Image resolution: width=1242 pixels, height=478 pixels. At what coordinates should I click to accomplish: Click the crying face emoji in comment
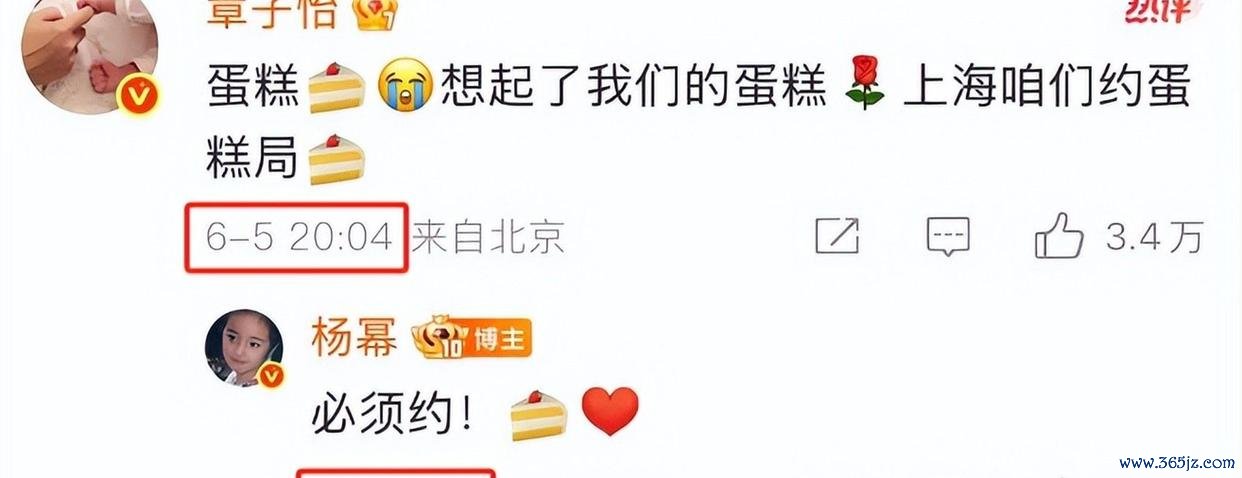(406, 86)
